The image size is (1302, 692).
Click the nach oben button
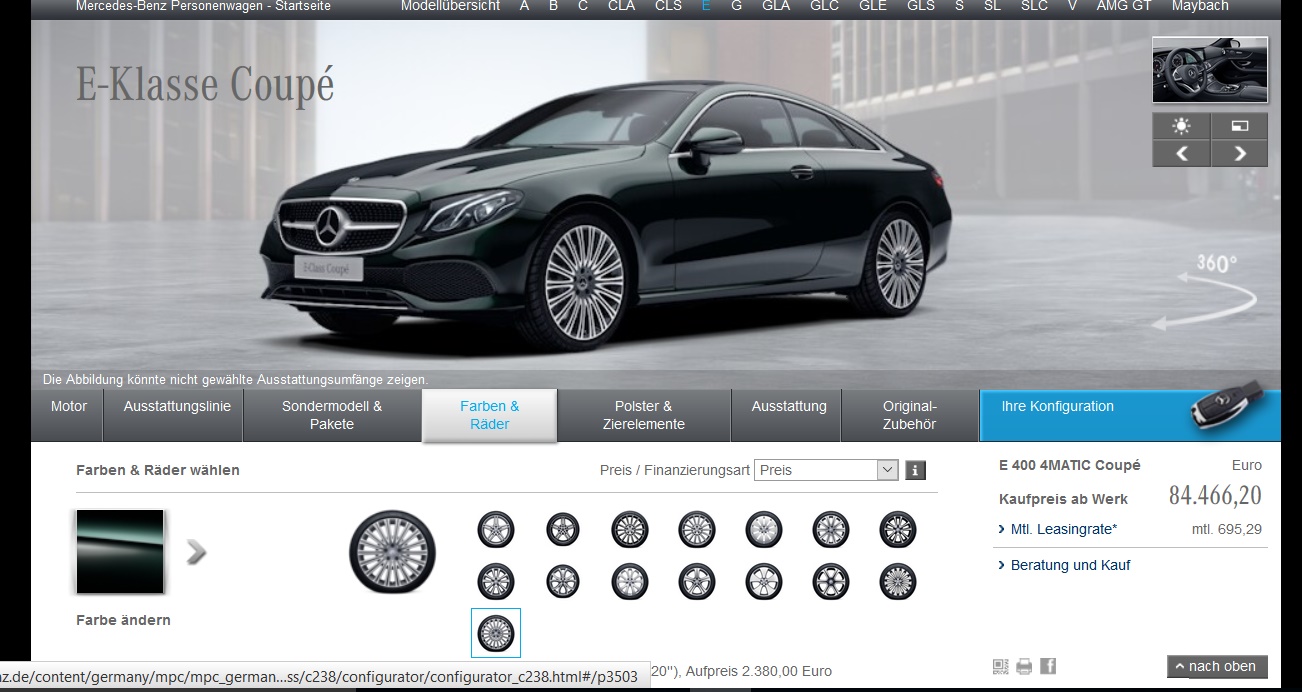pyautogui.click(x=1217, y=666)
